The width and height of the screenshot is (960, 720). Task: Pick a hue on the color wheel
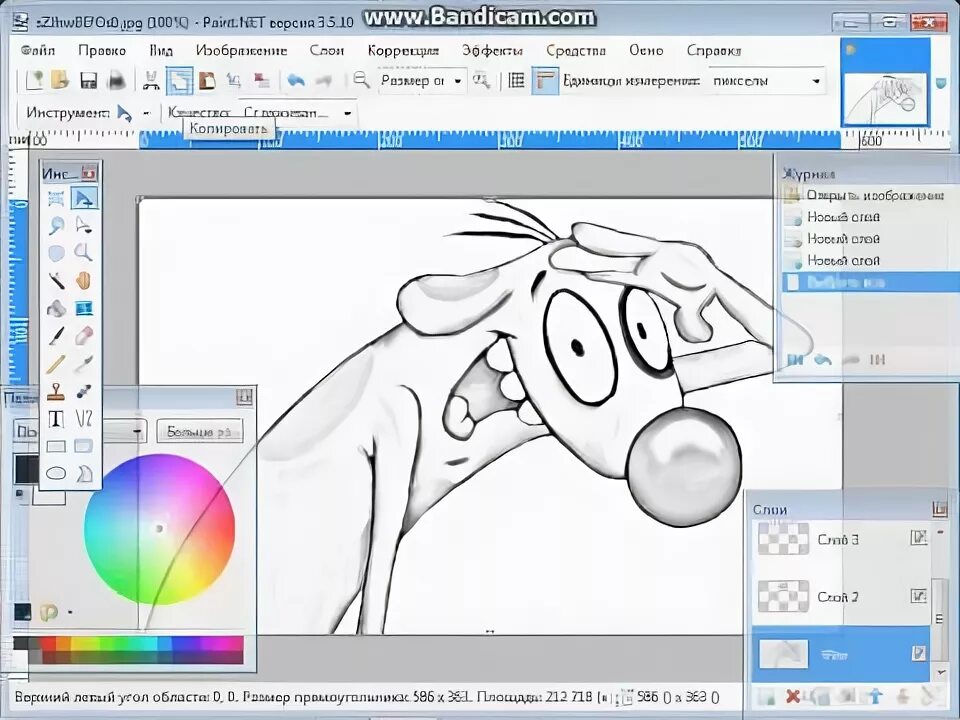pyautogui.click(x=159, y=529)
